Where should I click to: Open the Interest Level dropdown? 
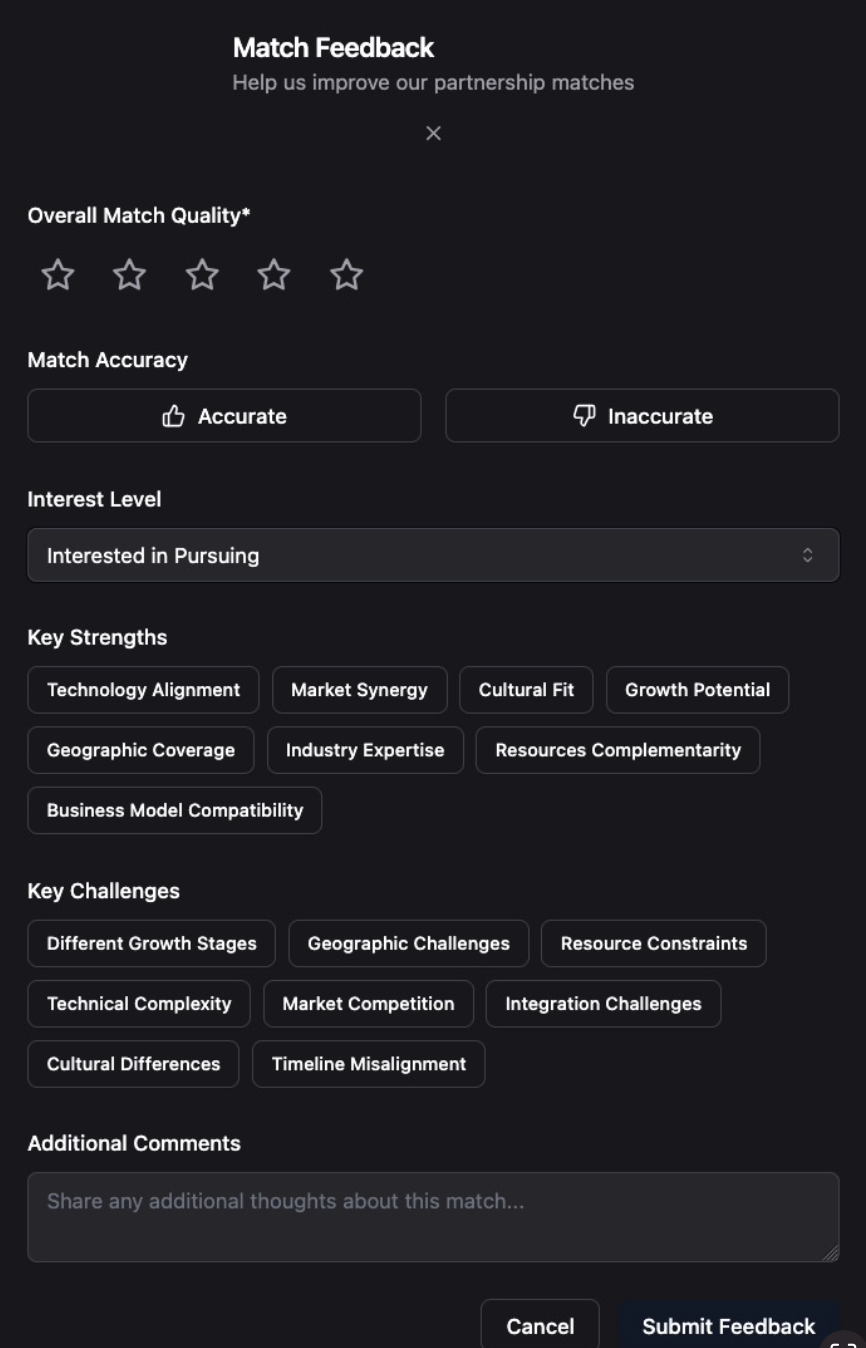(x=433, y=555)
